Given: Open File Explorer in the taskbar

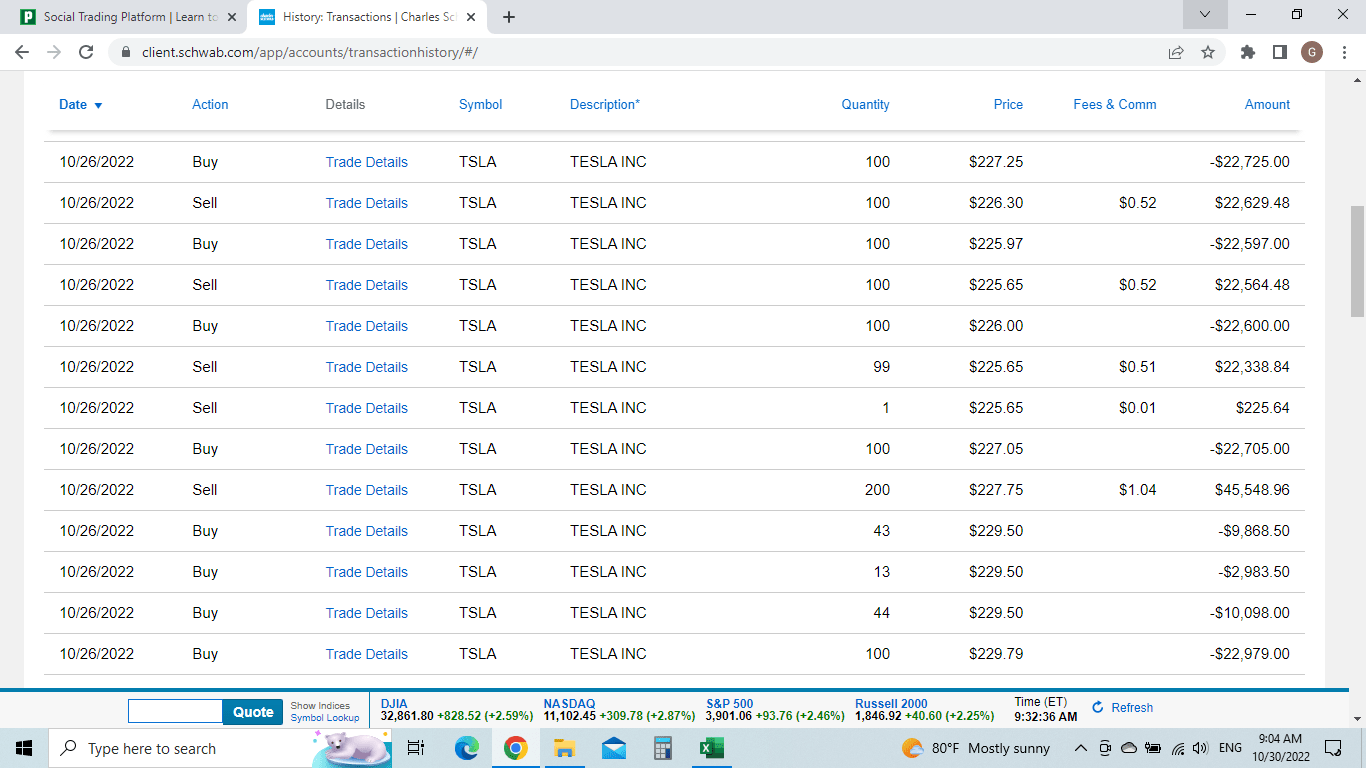Looking at the screenshot, I should coord(564,748).
